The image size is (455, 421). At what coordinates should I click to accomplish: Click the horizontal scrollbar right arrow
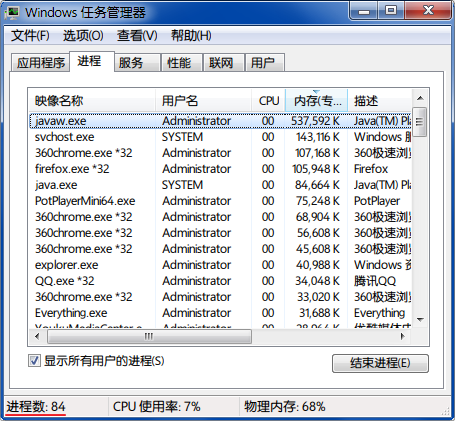coord(403,336)
